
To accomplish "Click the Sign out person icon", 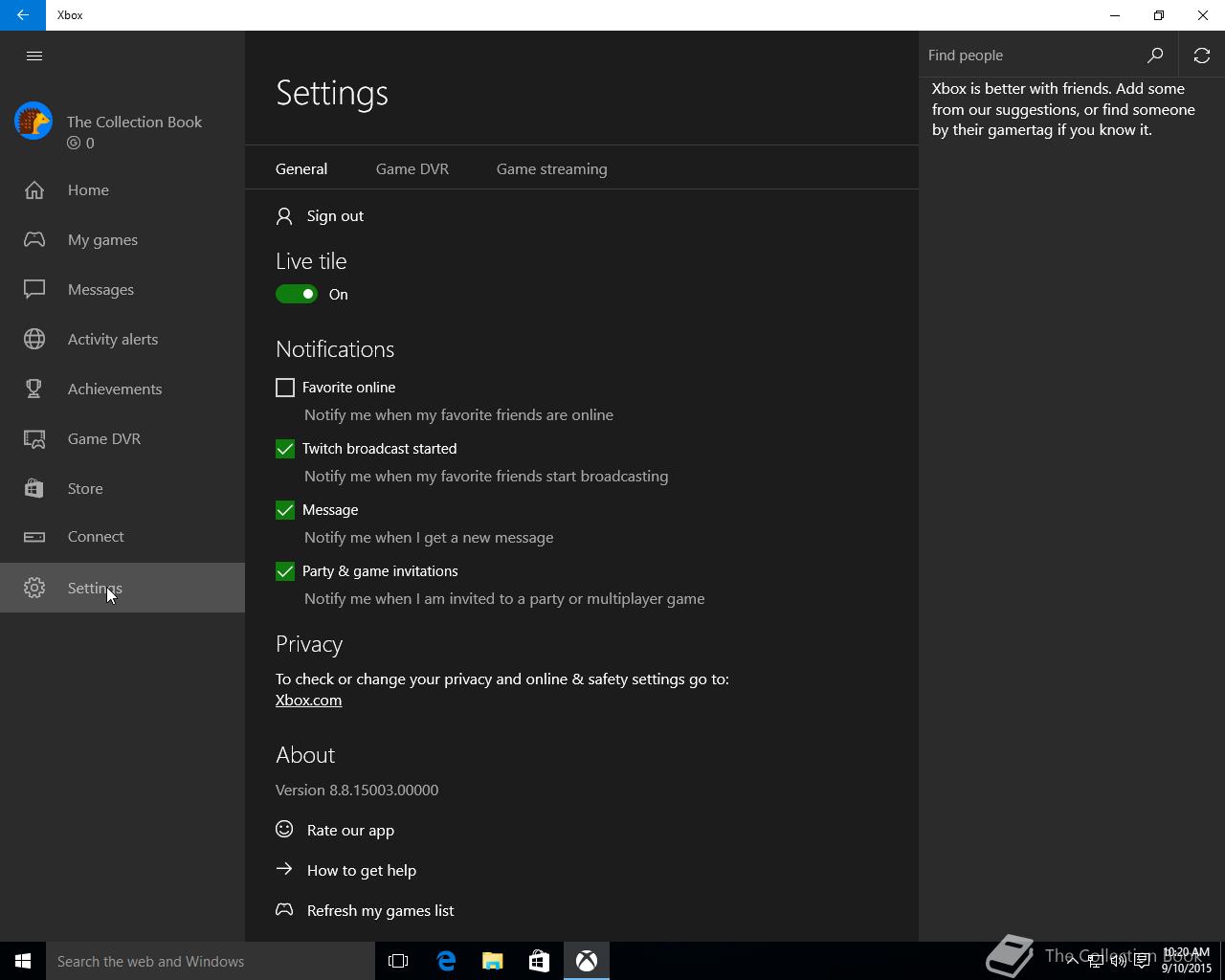I will [x=284, y=216].
